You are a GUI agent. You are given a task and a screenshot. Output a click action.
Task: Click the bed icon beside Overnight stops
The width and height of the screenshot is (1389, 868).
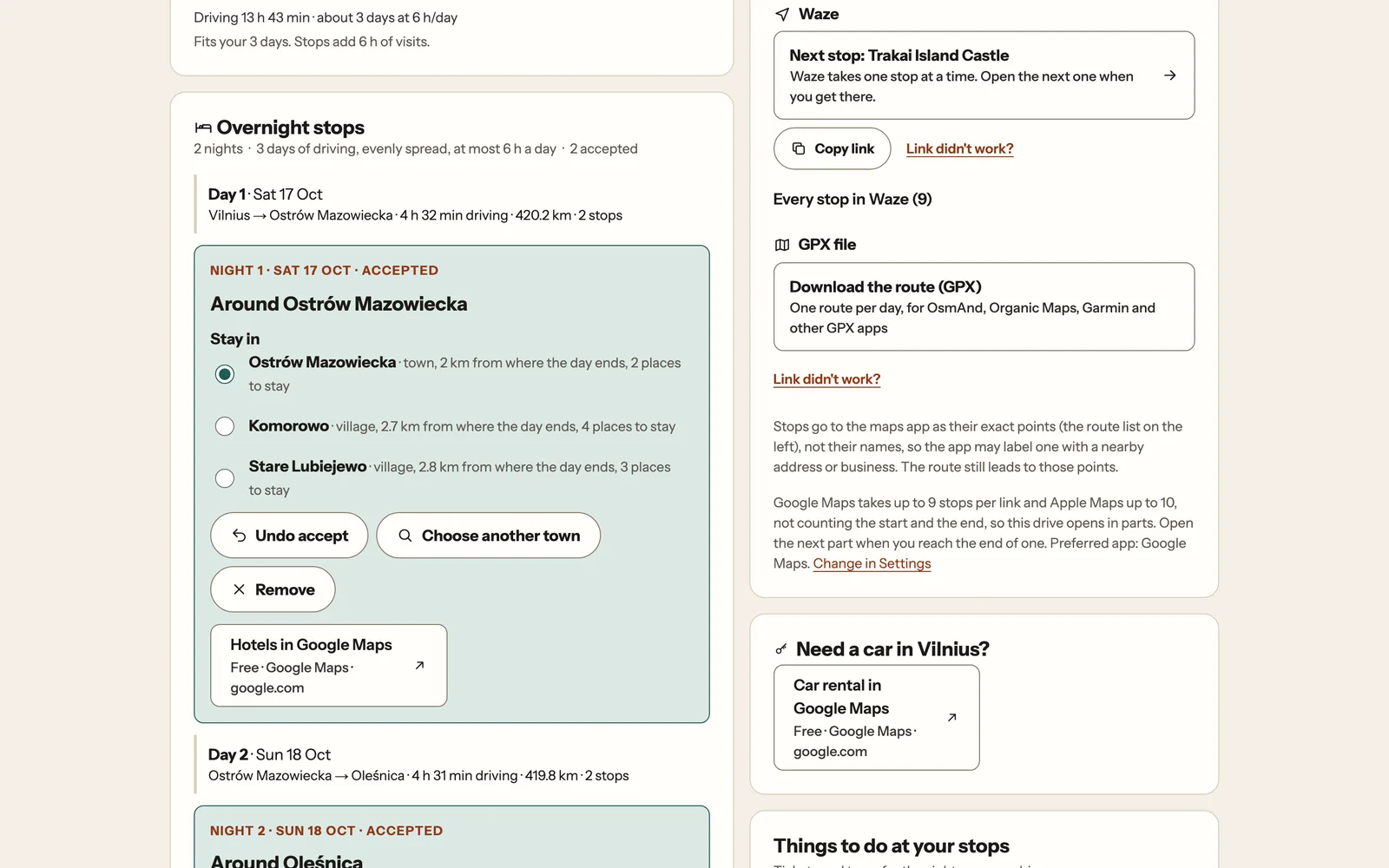(203, 128)
